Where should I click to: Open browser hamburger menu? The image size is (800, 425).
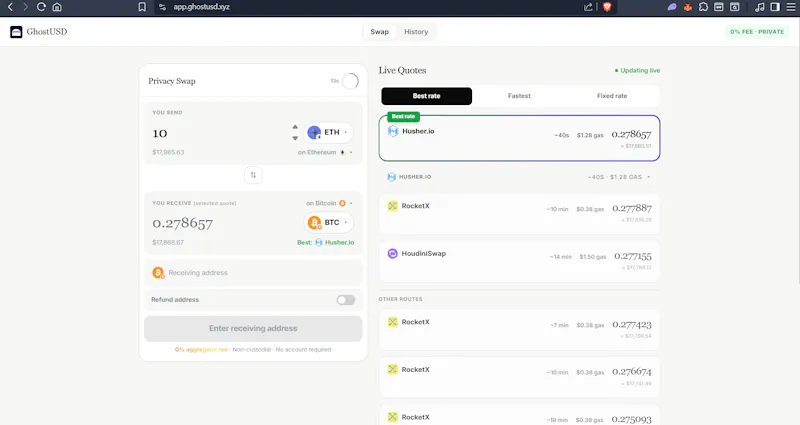(791, 7)
